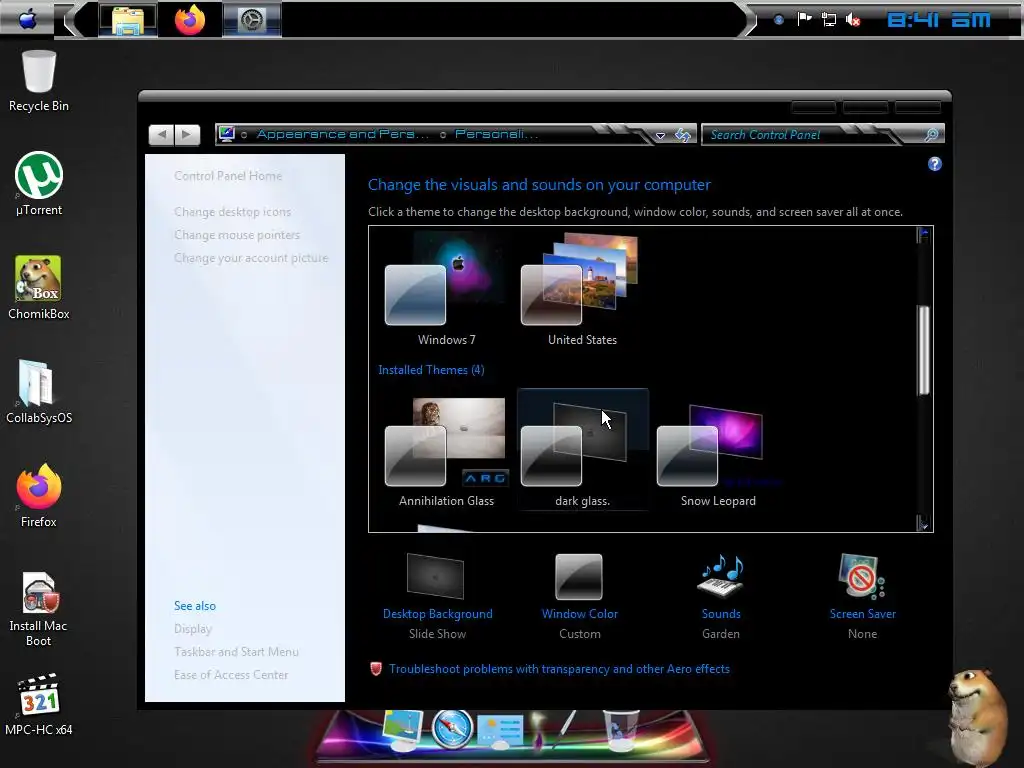This screenshot has width=1024, height=768.
Task: Open Taskbar and Start Menu link
Action: (x=236, y=651)
